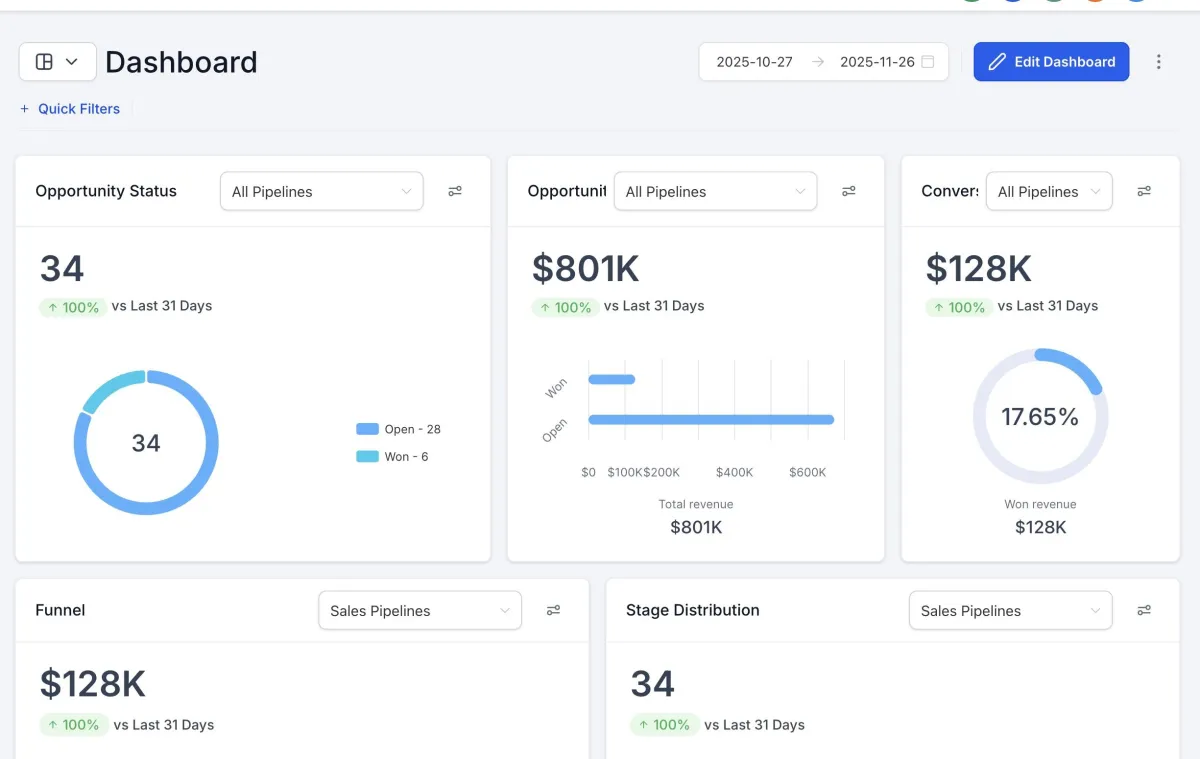This screenshot has width=1200, height=759.
Task: Click the Open - 28 legend swatch
Action: [367, 429]
